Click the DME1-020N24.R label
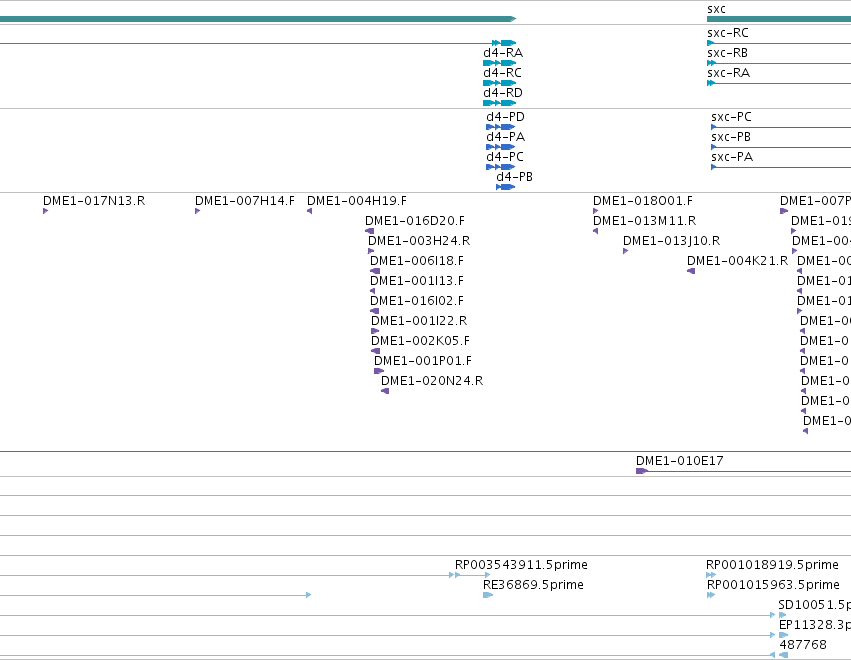The image size is (851, 660). tap(432, 382)
